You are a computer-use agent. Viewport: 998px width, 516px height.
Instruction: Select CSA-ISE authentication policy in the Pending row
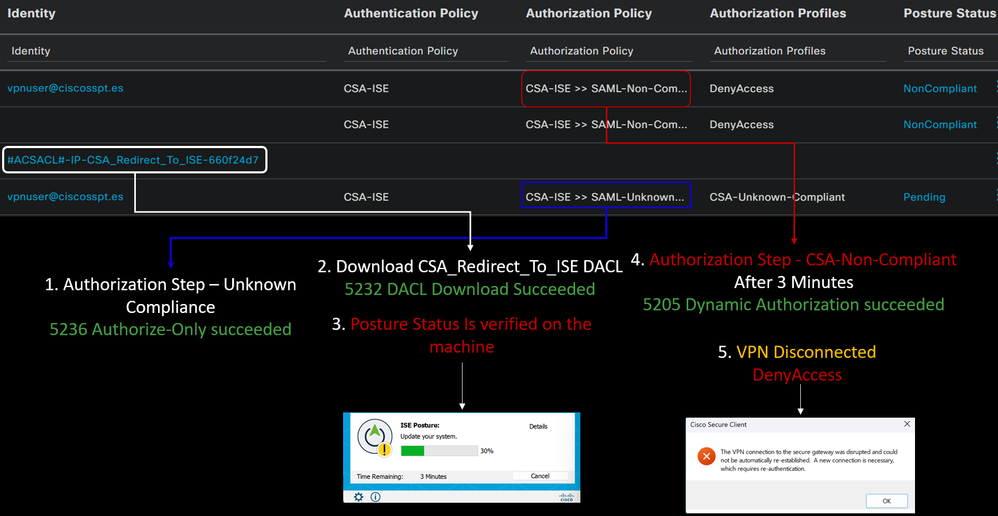coord(366,197)
